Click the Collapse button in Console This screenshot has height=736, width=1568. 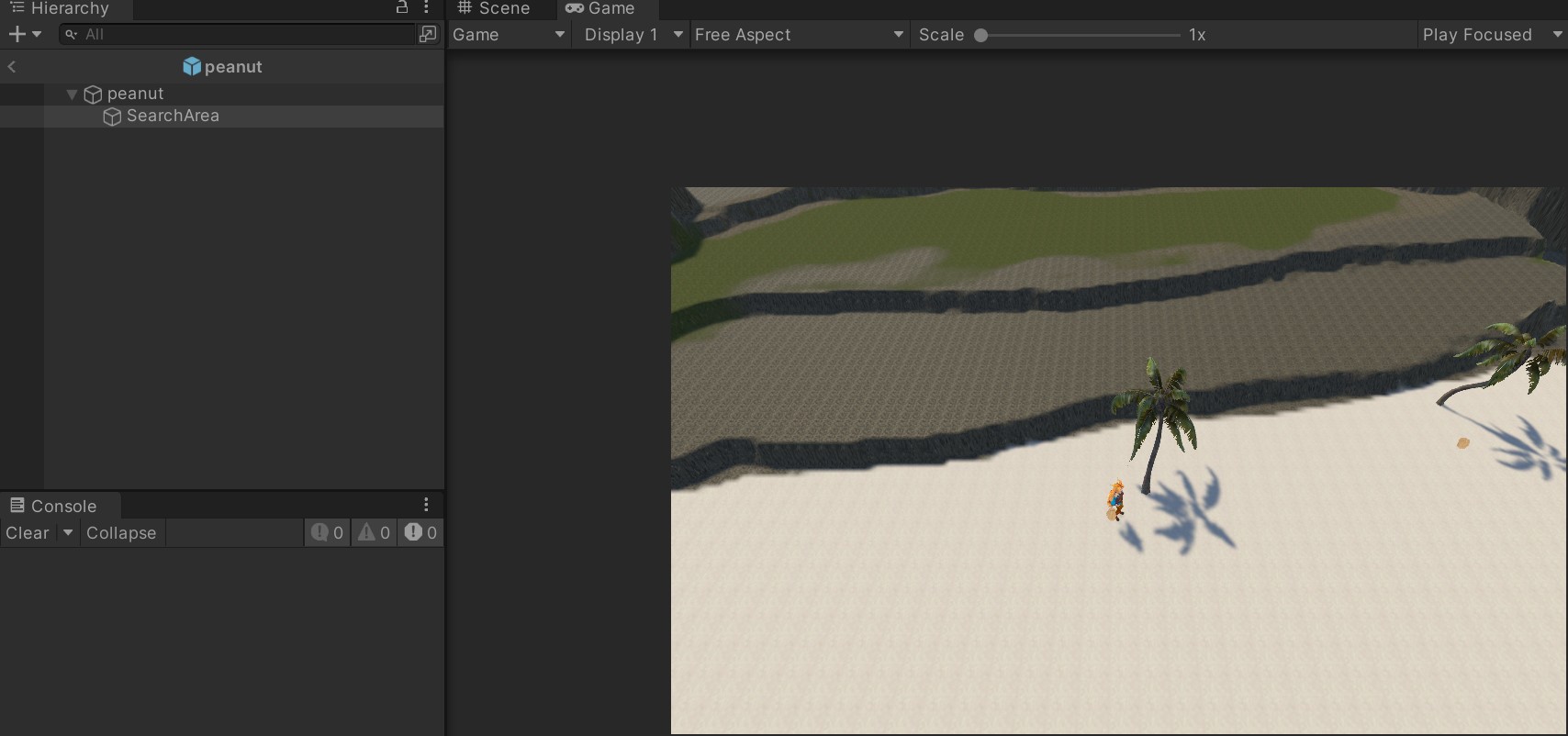[121, 533]
